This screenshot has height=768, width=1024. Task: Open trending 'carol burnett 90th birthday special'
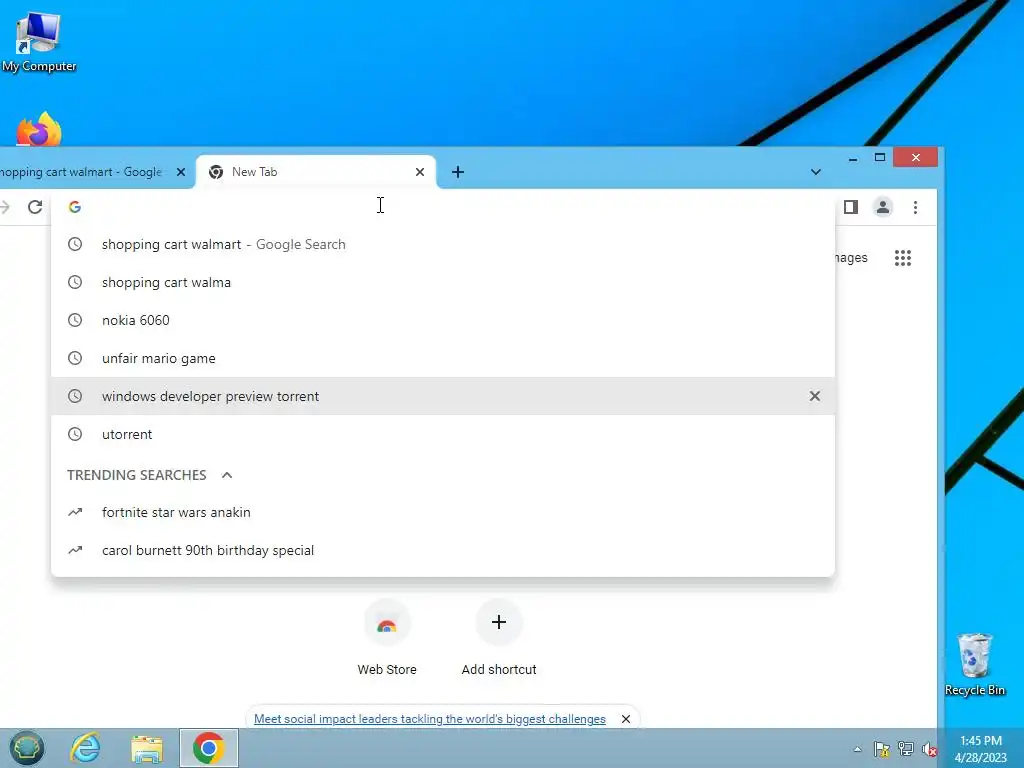click(443, 551)
